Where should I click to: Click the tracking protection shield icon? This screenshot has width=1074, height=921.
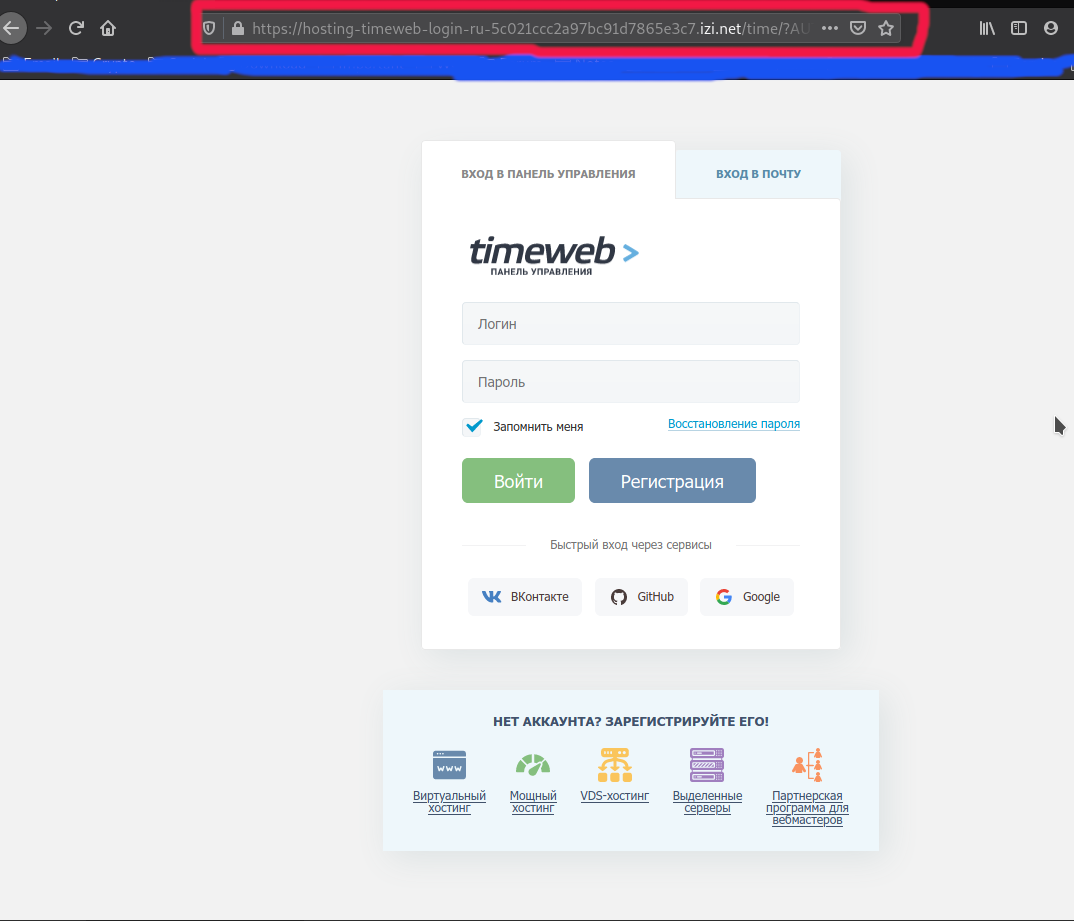[210, 28]
